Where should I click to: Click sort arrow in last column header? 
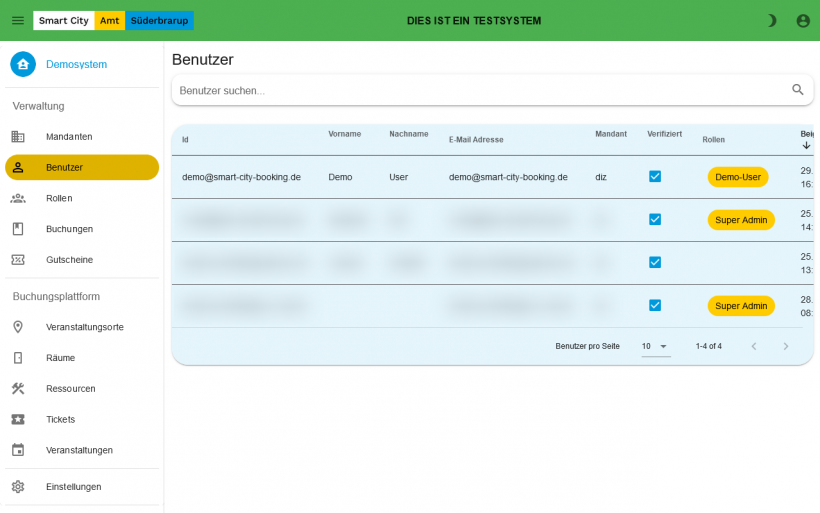point(806,146)
